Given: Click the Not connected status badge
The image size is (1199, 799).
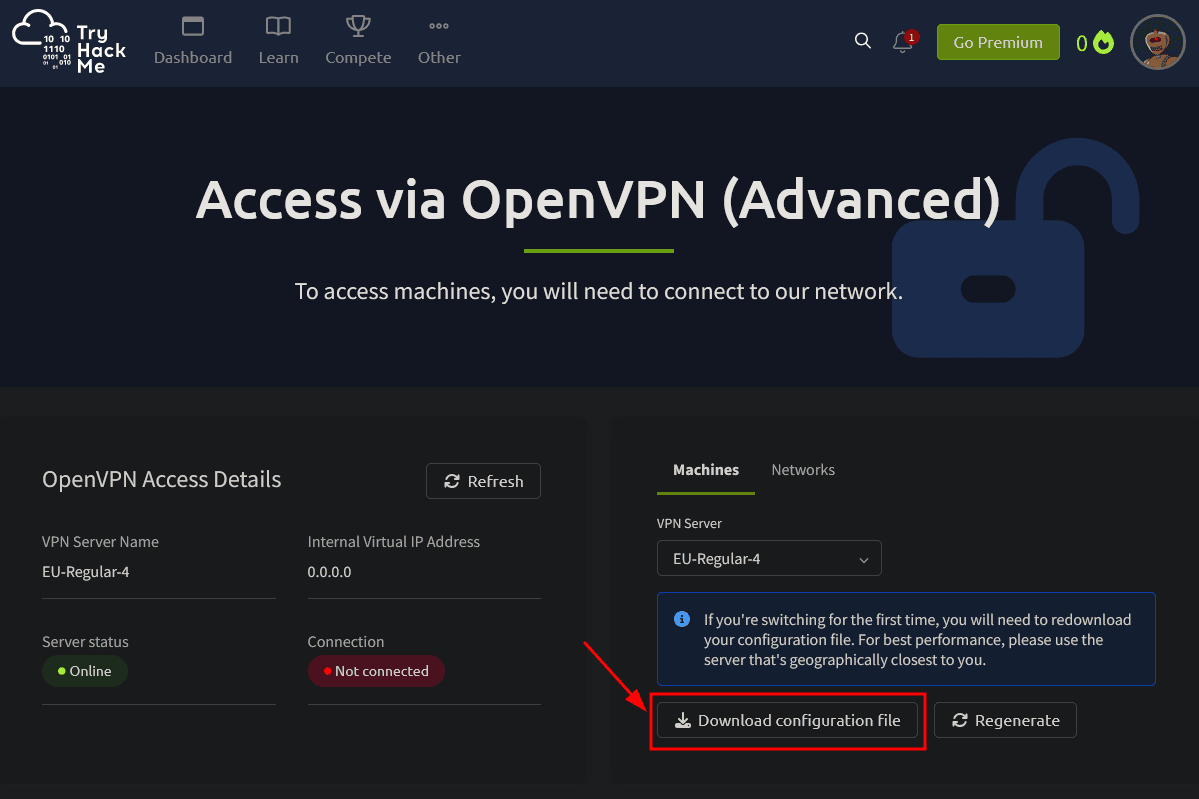Looking at the screenshot, I should point(376,671).
